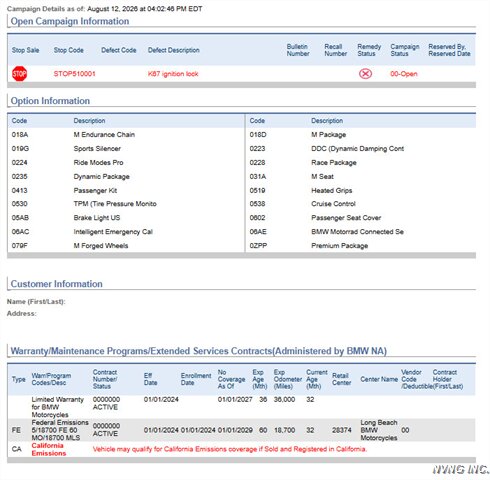490x480 pixels.
Task: Select M Forged Wheels option
Action: tap(101, 246)
